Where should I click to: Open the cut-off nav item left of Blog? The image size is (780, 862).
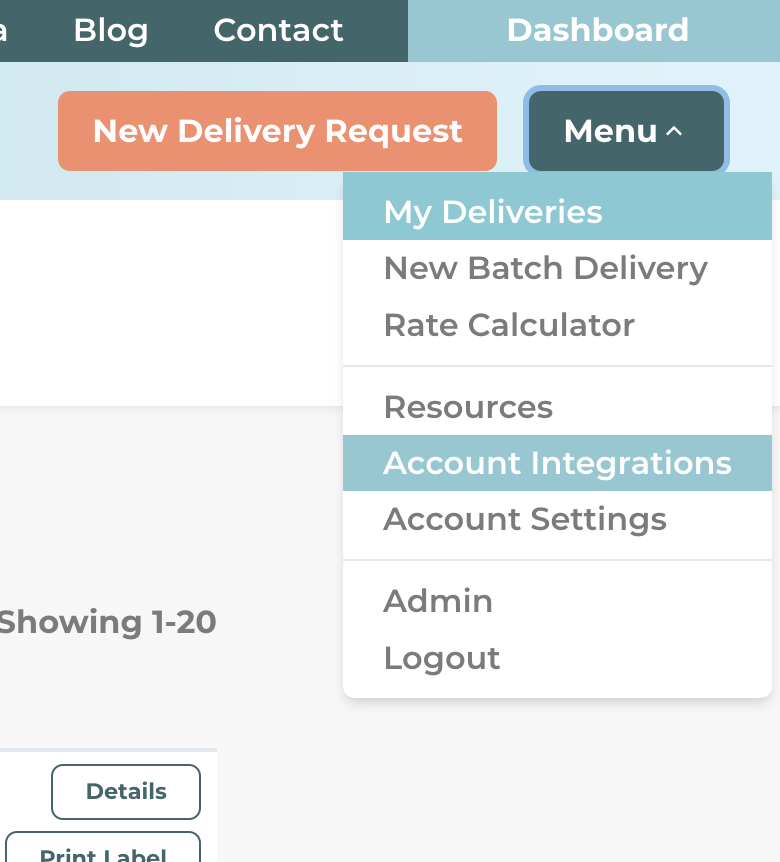(x=3, y=30)
